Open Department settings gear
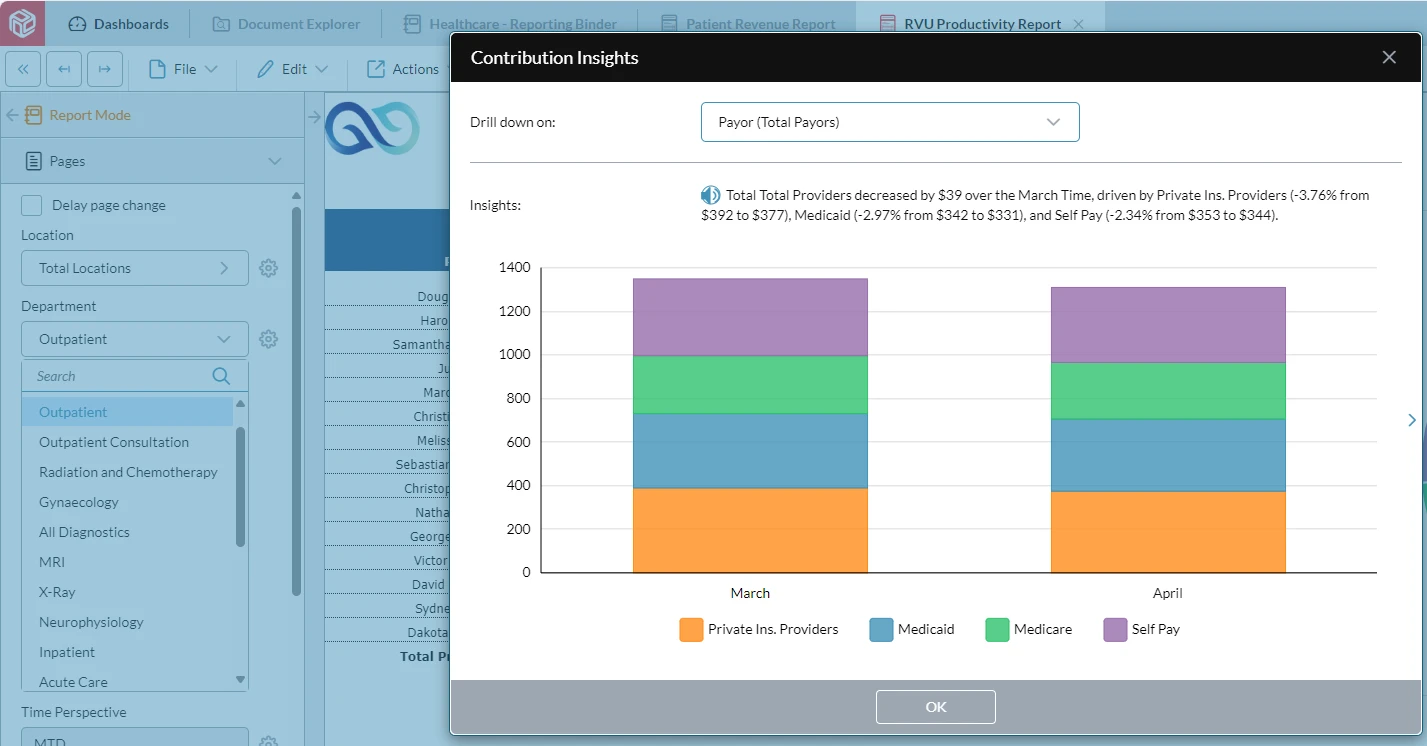 268,339
